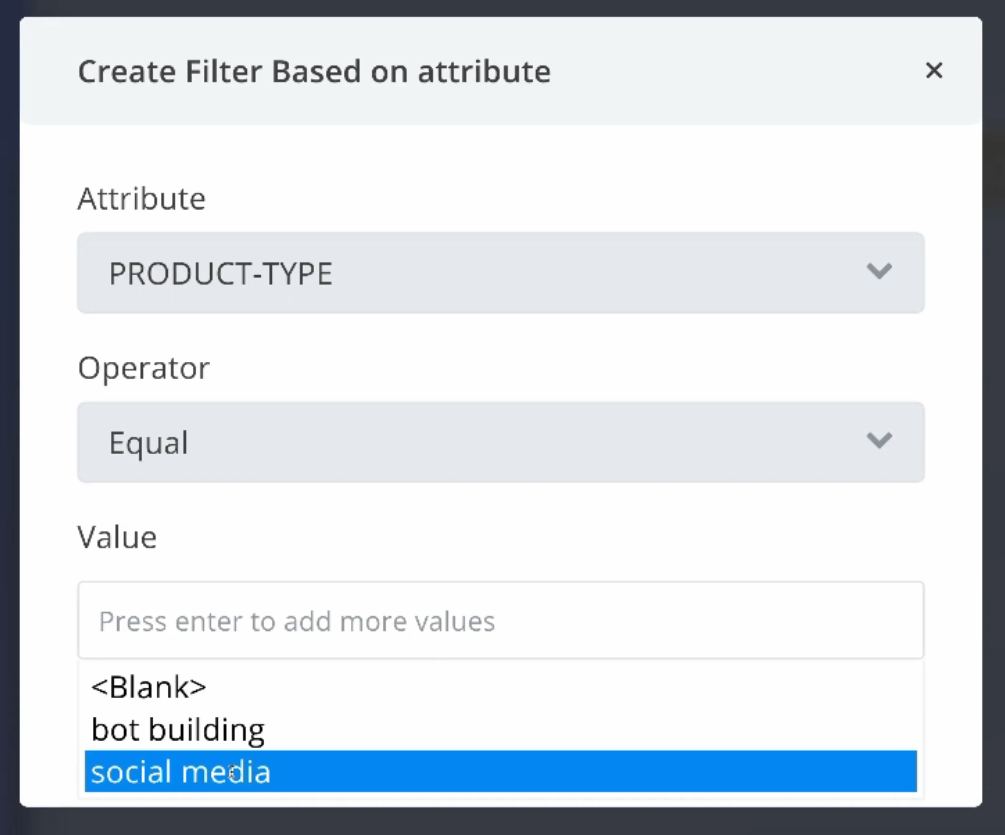The width and height of the screenshot is (1005, 835).
Task: Open the Operator dropdown showing Equal
Action: coord(501,442)
